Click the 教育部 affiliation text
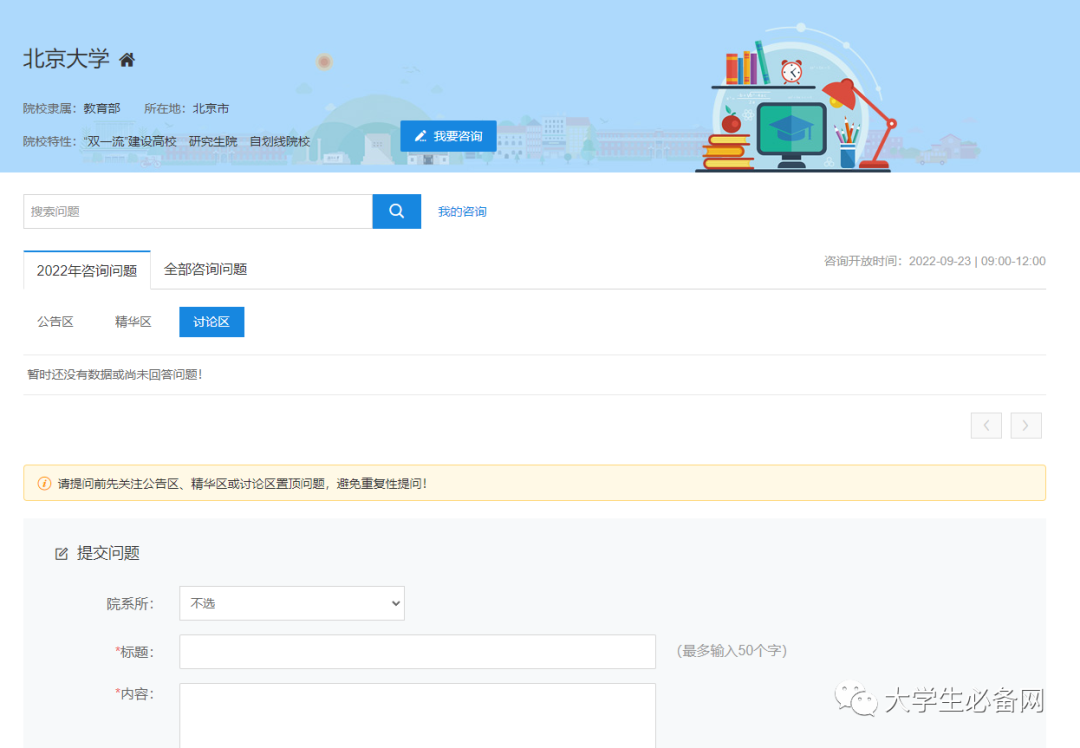Viewport: 1080px width, 748px height. [102, 108]
